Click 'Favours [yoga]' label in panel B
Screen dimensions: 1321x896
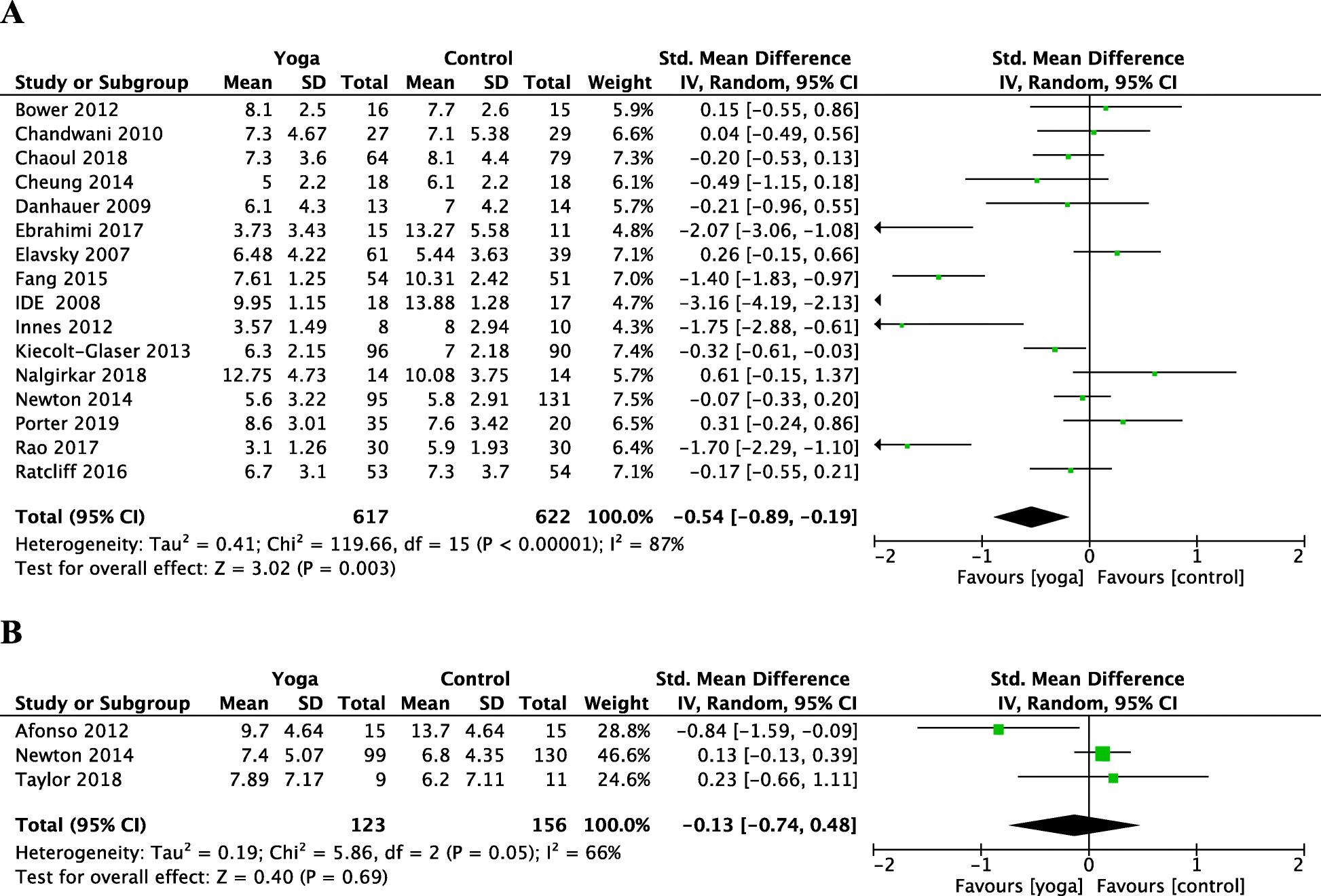[1019, 886]
